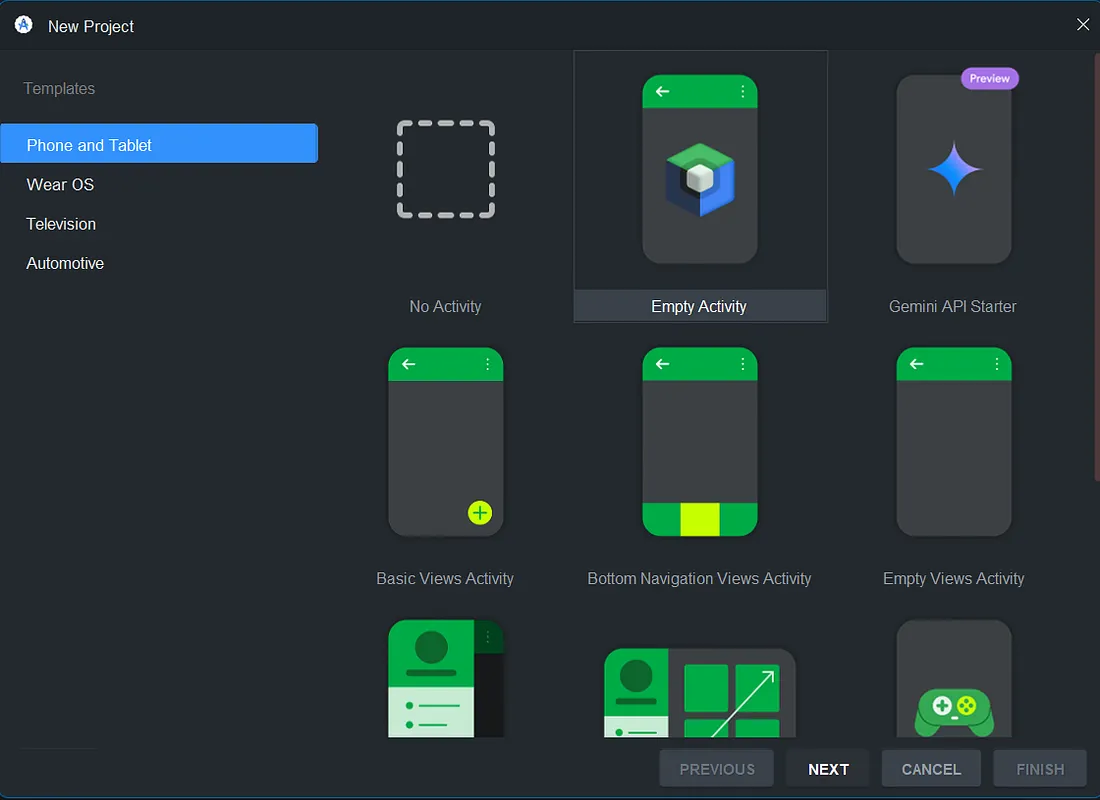1100x800 pixels.
Task: Pick the Empty Views Activity template
Action: 953,441
